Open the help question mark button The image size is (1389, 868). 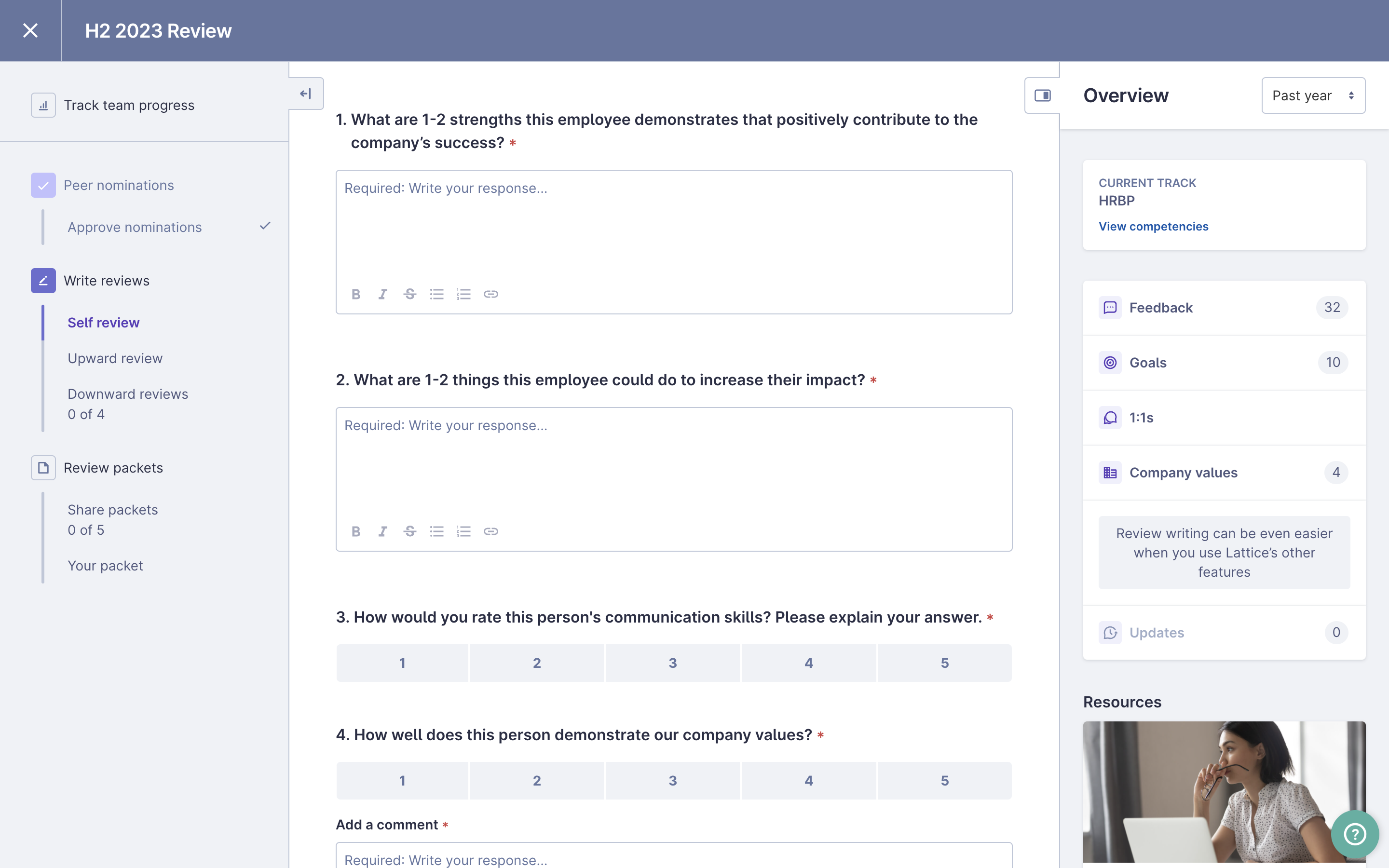click(1355, 834)
